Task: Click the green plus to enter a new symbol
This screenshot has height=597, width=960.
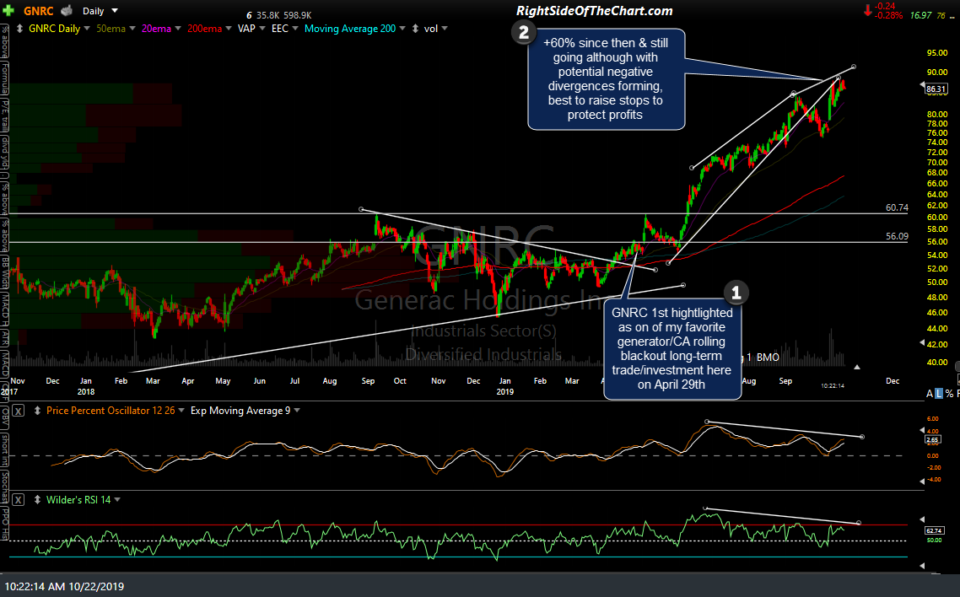Action: tap(8, 10)
